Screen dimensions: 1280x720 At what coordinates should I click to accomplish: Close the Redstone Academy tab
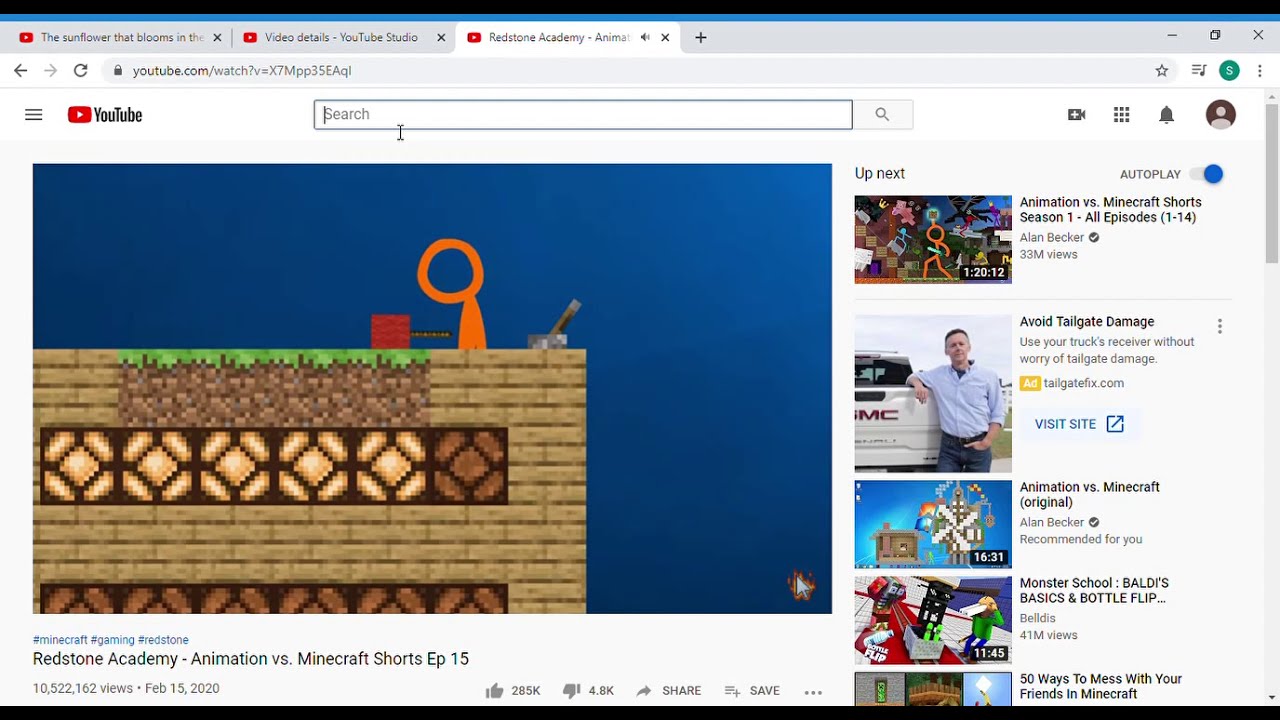(665, 38)
